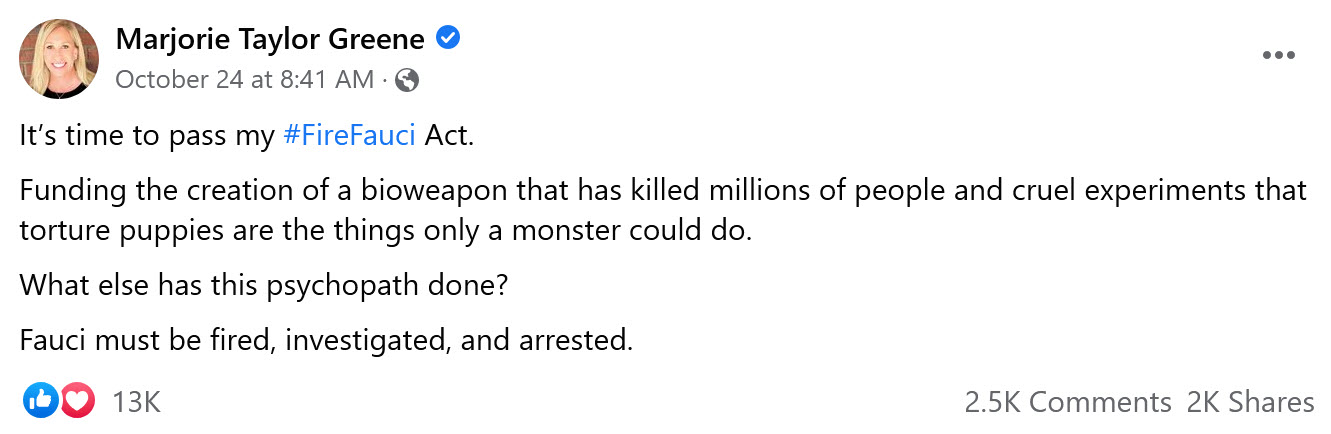
Task: View the 13K reactions list
Action: (x=137, y=402)
